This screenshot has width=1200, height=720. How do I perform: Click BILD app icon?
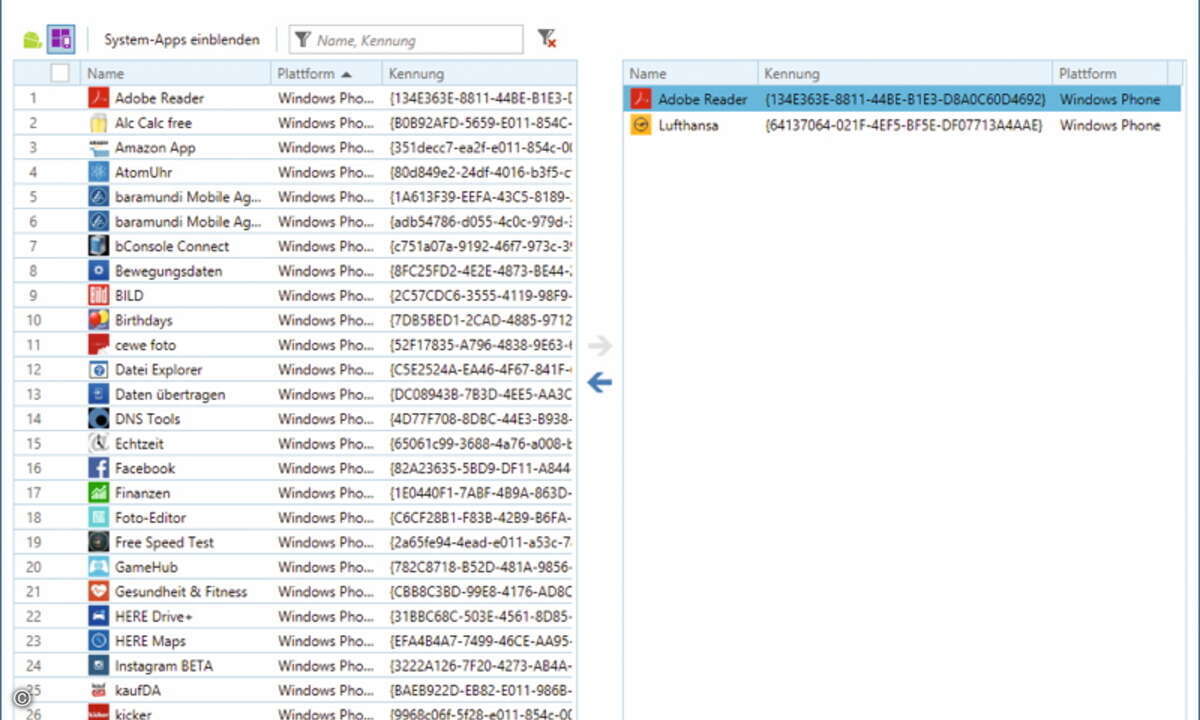click(98, 295)
